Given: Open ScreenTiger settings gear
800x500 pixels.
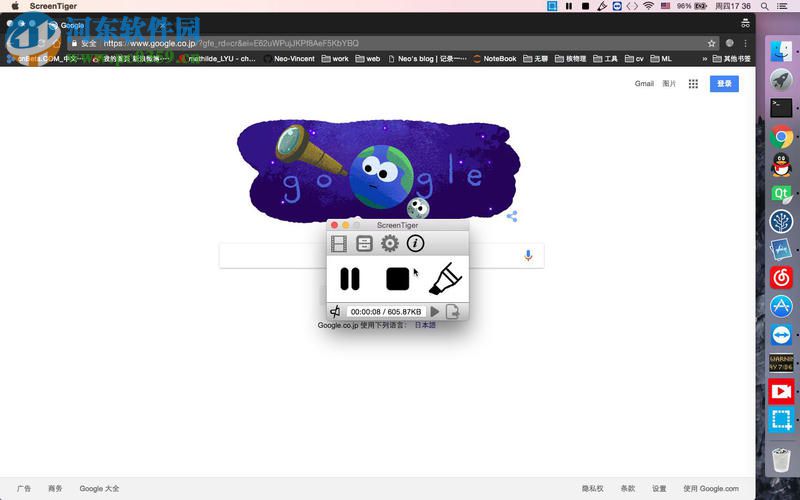Looking at the screenshot, I should (390, 244).
